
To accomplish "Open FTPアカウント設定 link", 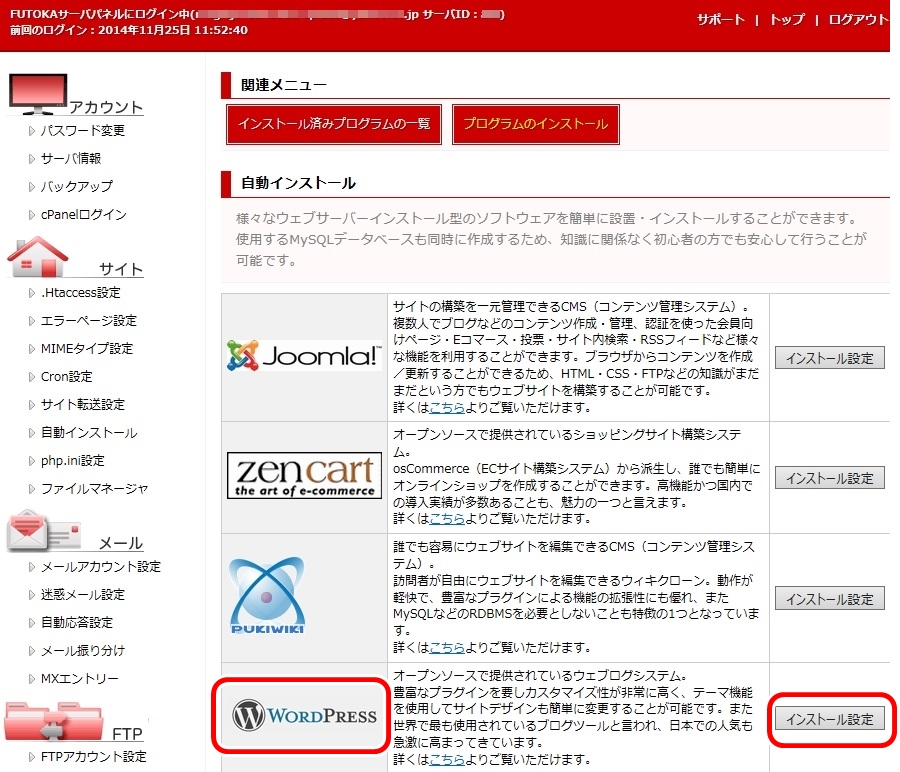I will coord(93,758).
